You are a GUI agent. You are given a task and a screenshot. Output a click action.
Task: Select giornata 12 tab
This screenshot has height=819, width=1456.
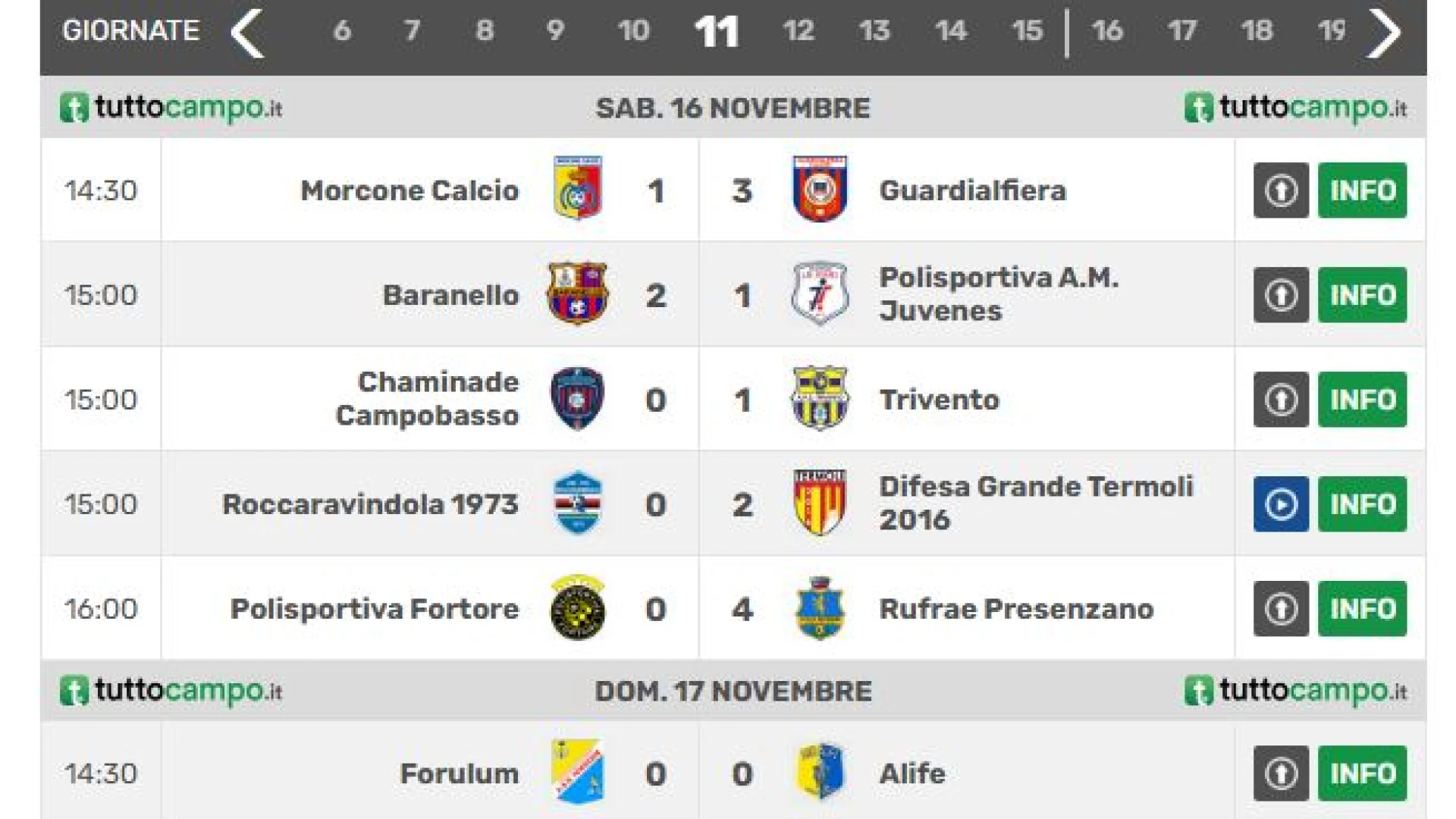click(799, 31)
